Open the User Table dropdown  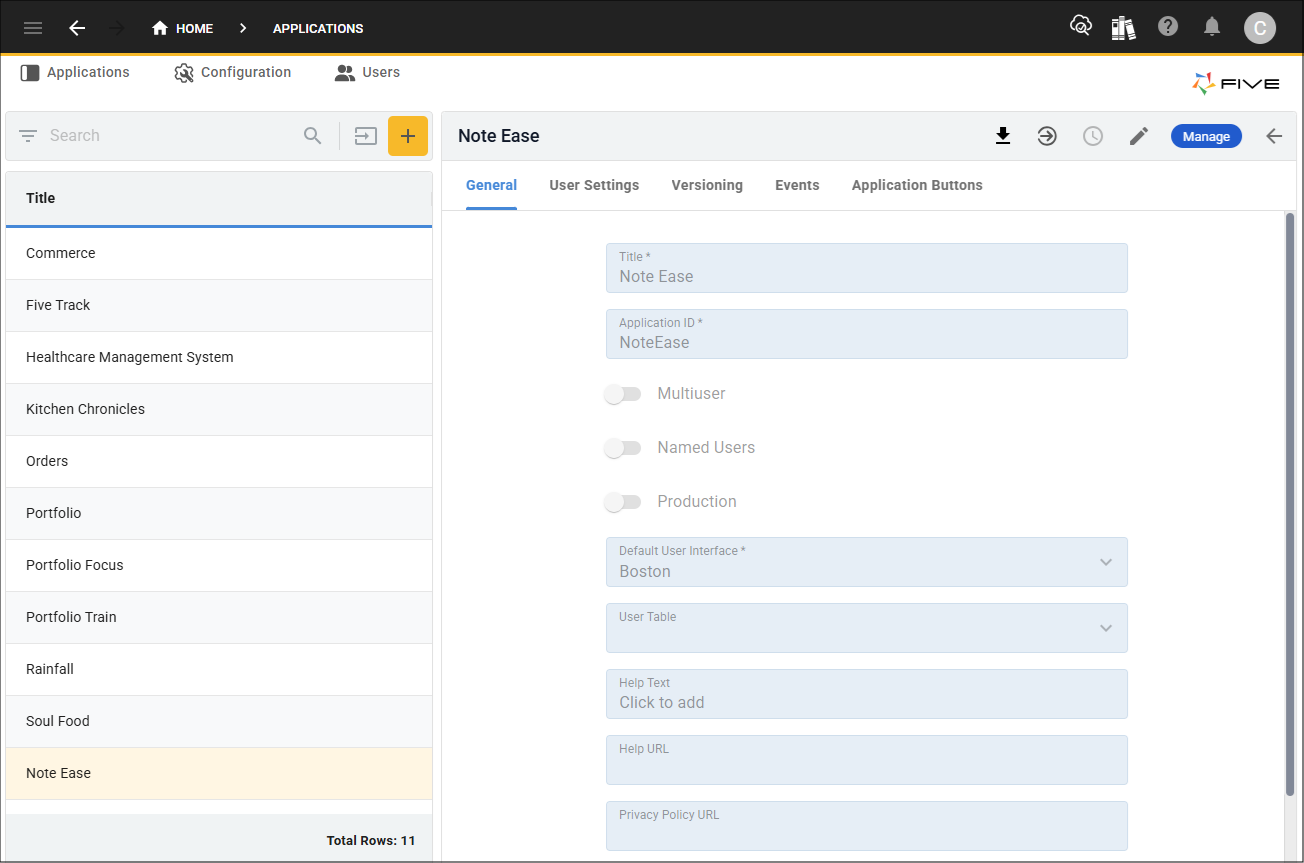pos(1105,628)
